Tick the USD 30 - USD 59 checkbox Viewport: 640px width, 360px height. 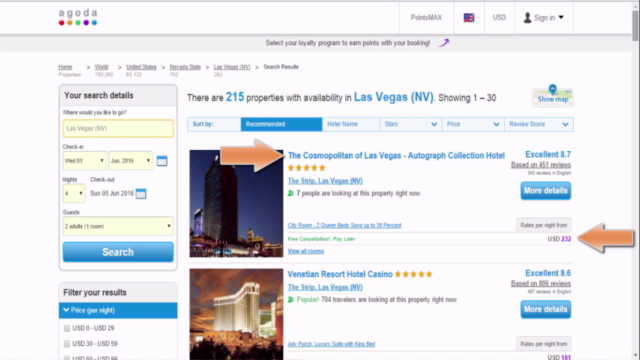pos(67,344)
